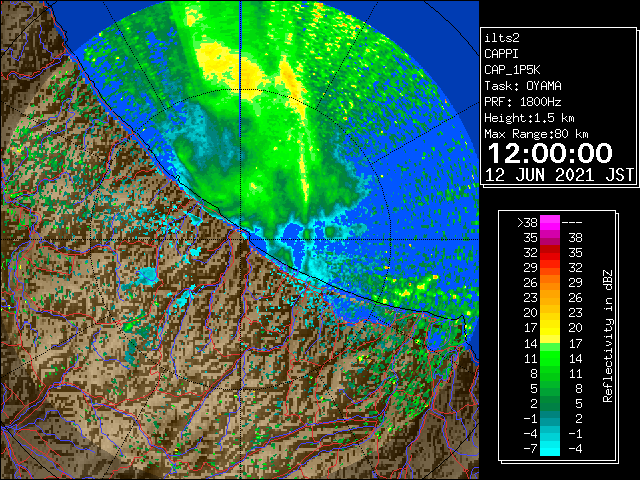
Task: Click the 'Max Range:80 km' line
Action: pos(536,134)
